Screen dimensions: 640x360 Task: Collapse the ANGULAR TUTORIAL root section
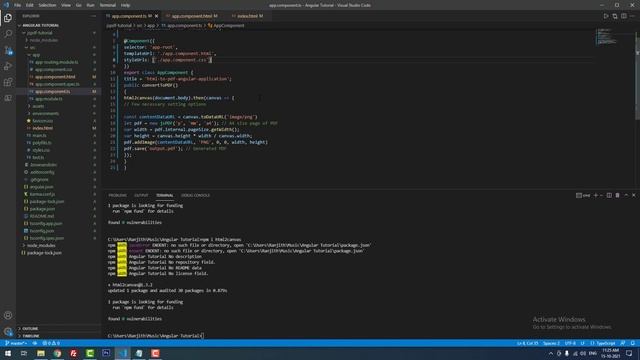click(x=39, y=25)
